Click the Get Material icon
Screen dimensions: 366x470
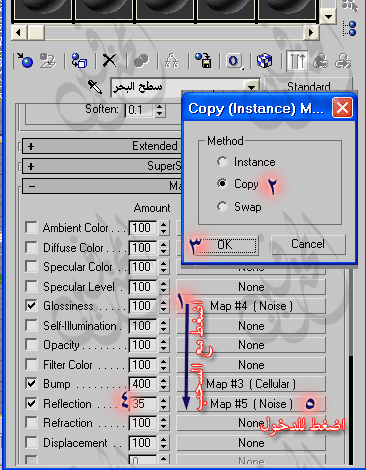(x=25, y=61)
